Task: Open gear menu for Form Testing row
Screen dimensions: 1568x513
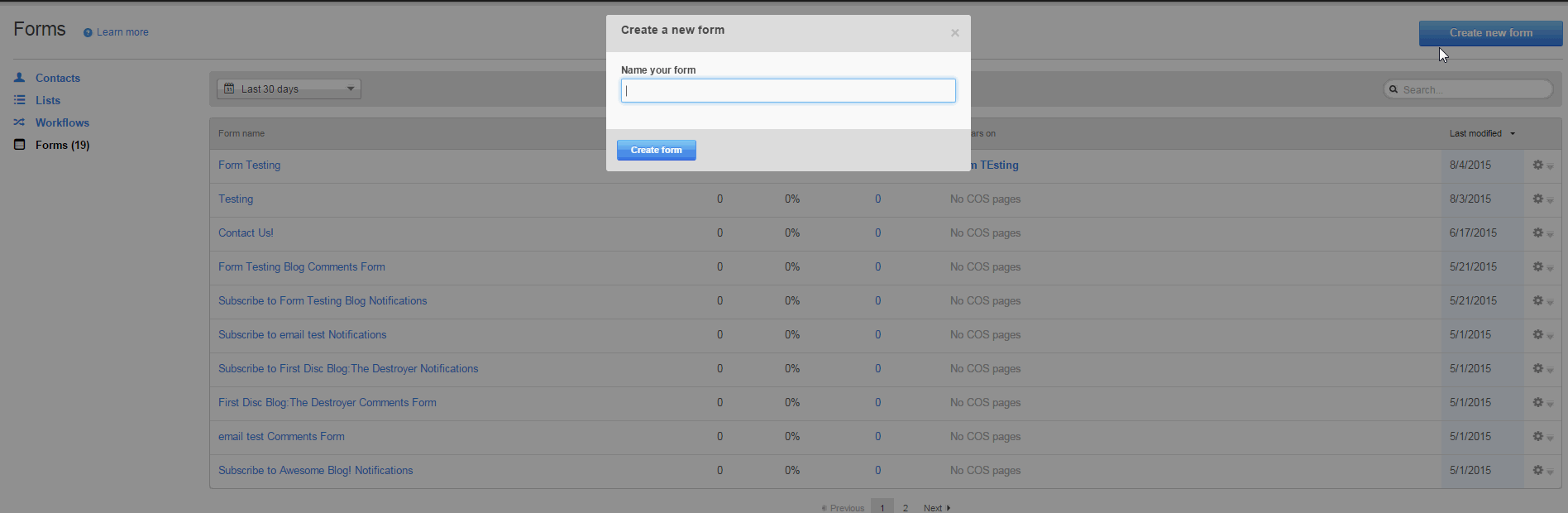Action: 1542,165
